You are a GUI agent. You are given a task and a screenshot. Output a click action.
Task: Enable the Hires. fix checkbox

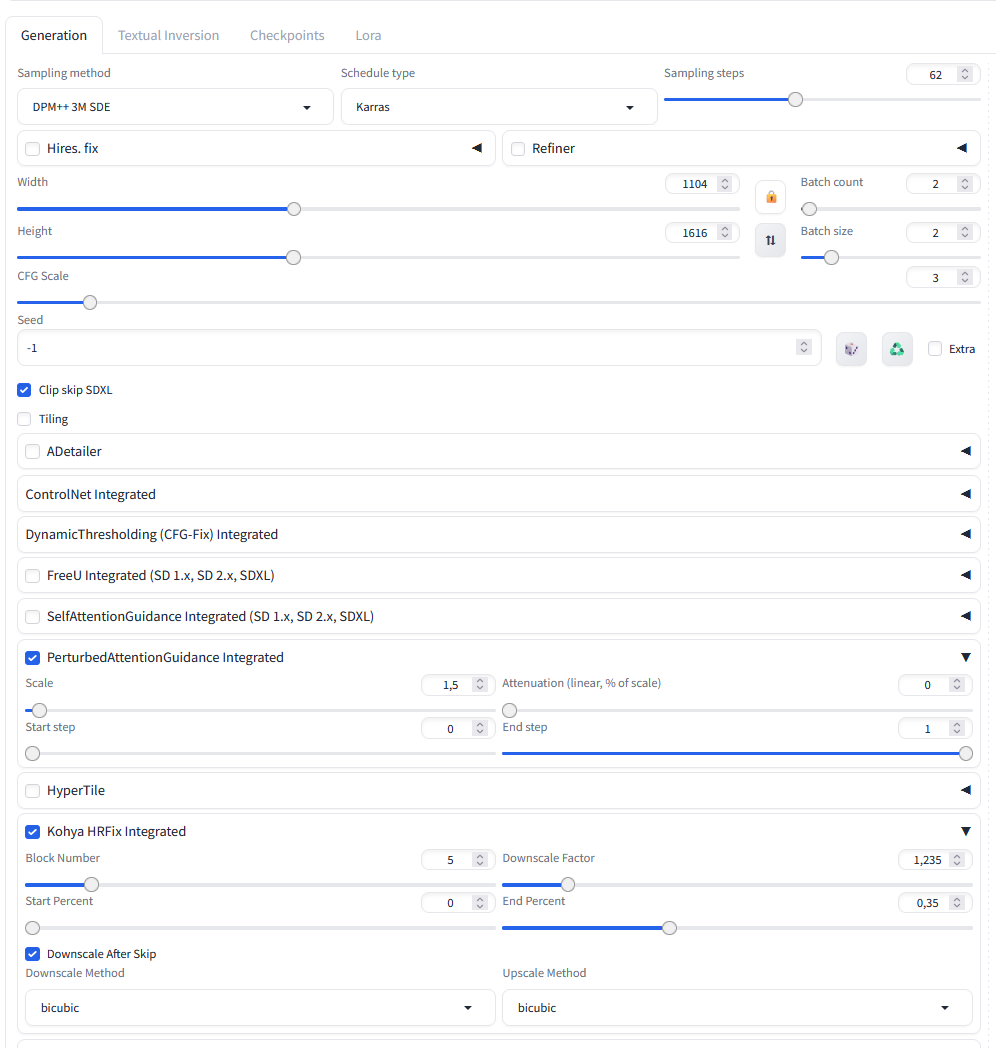pyautogui.click(x=33, y=148)
